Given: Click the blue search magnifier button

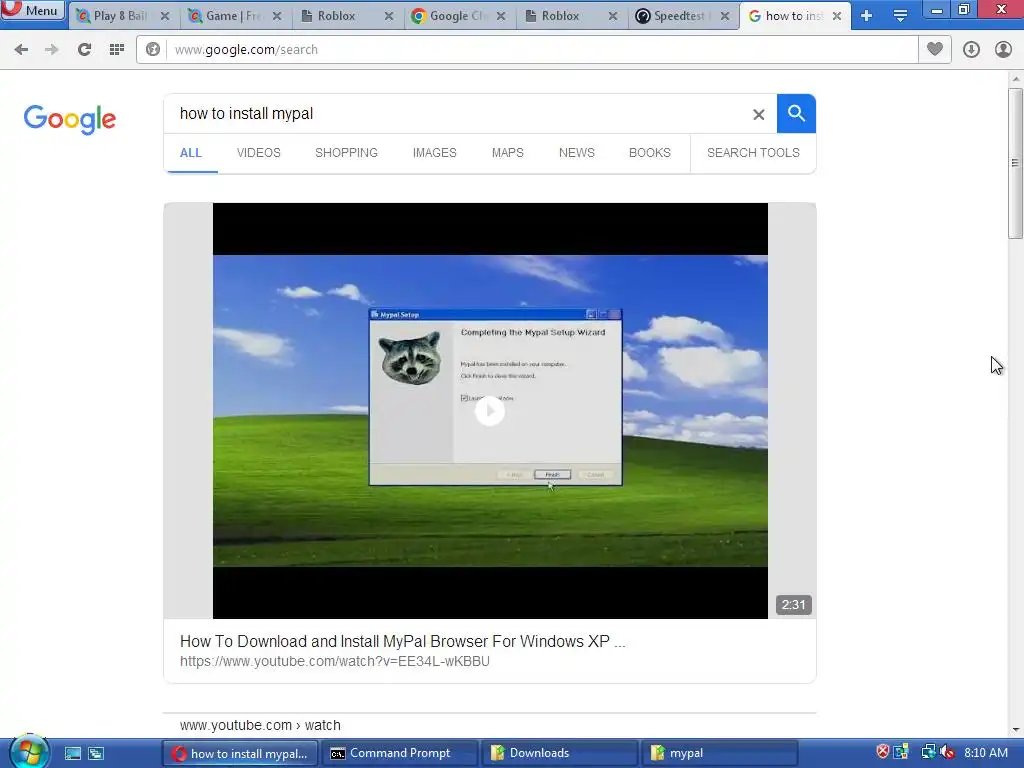Looking at the screenshot, I should [x=796, y=114].
